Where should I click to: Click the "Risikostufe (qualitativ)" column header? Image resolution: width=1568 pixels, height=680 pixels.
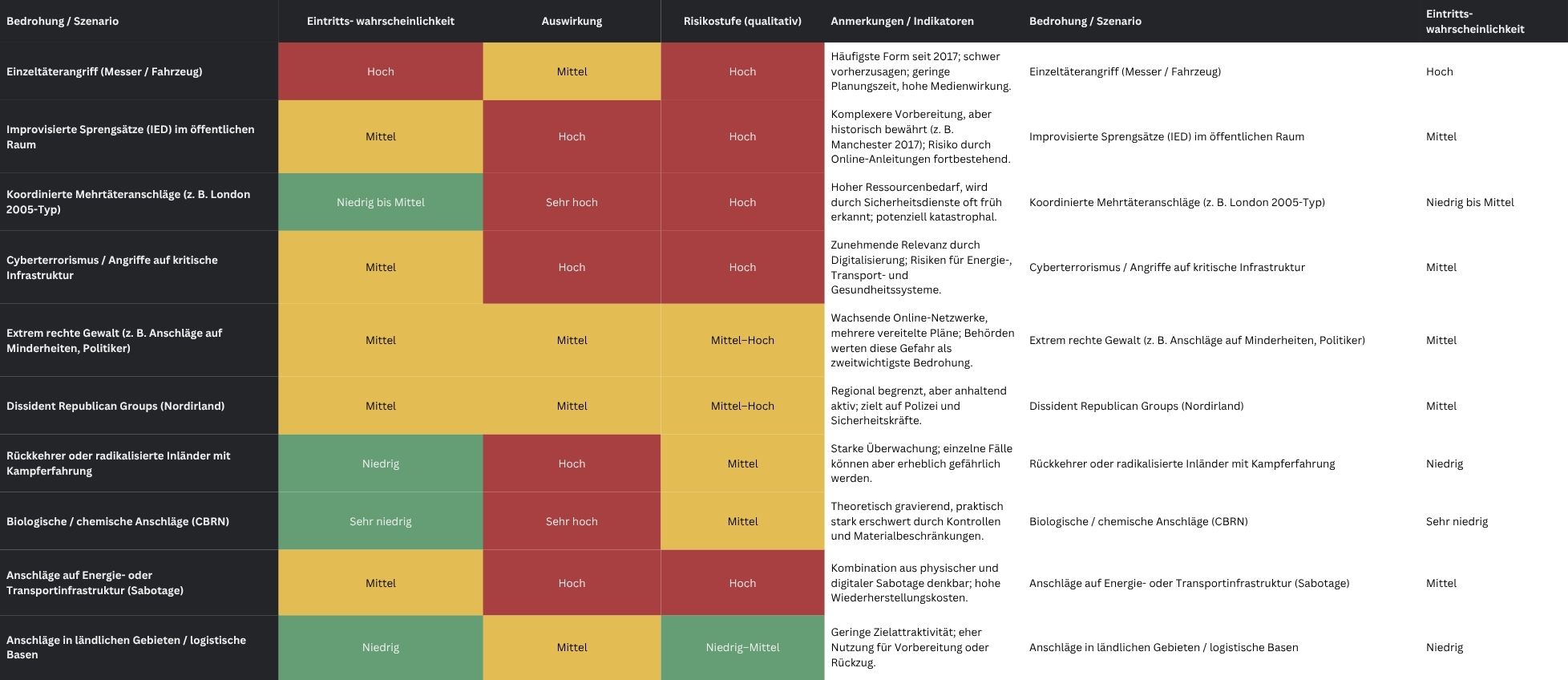point(742,21)
